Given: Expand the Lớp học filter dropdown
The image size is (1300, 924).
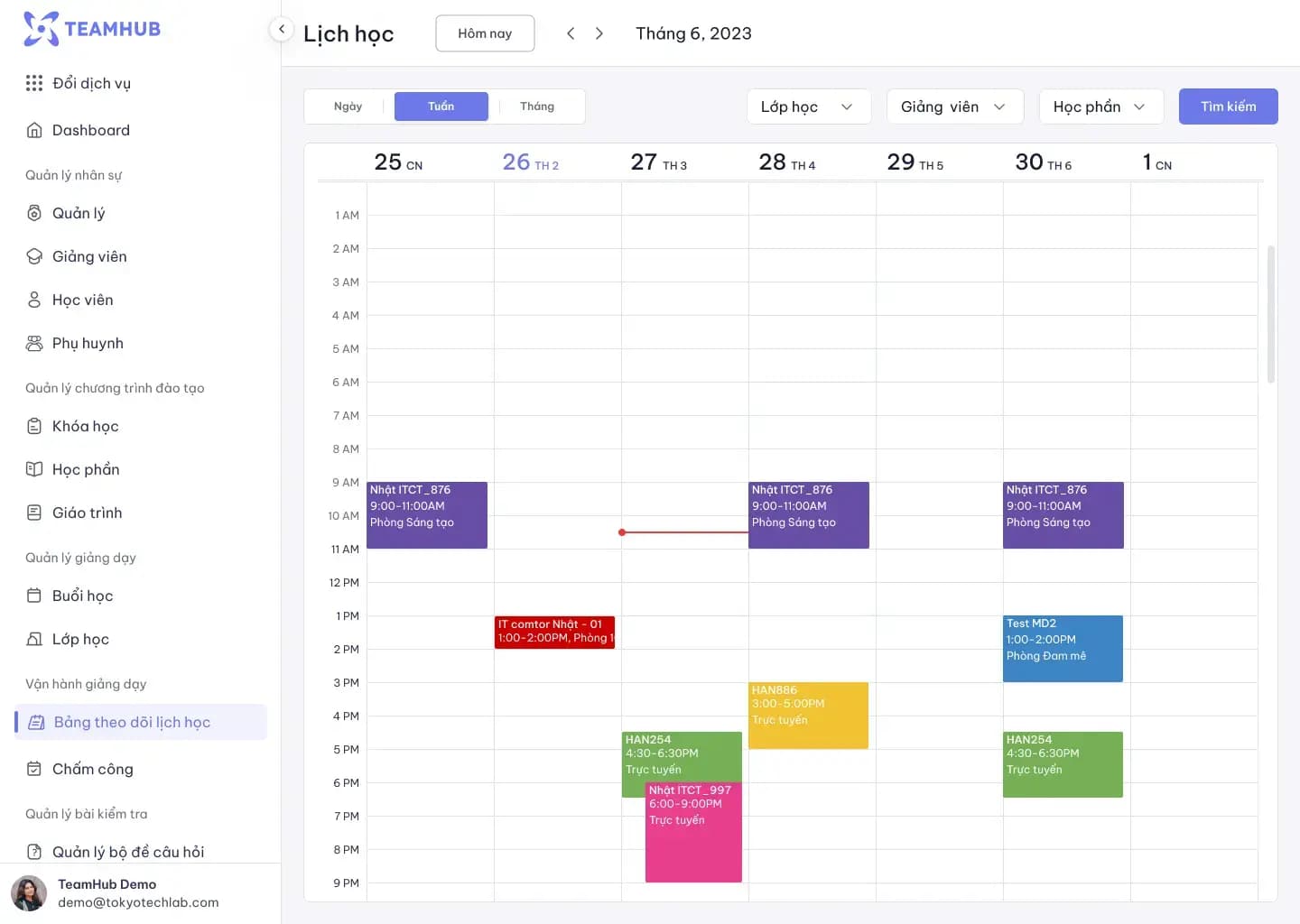Looking at the screenshot, I should click(808, 106).
